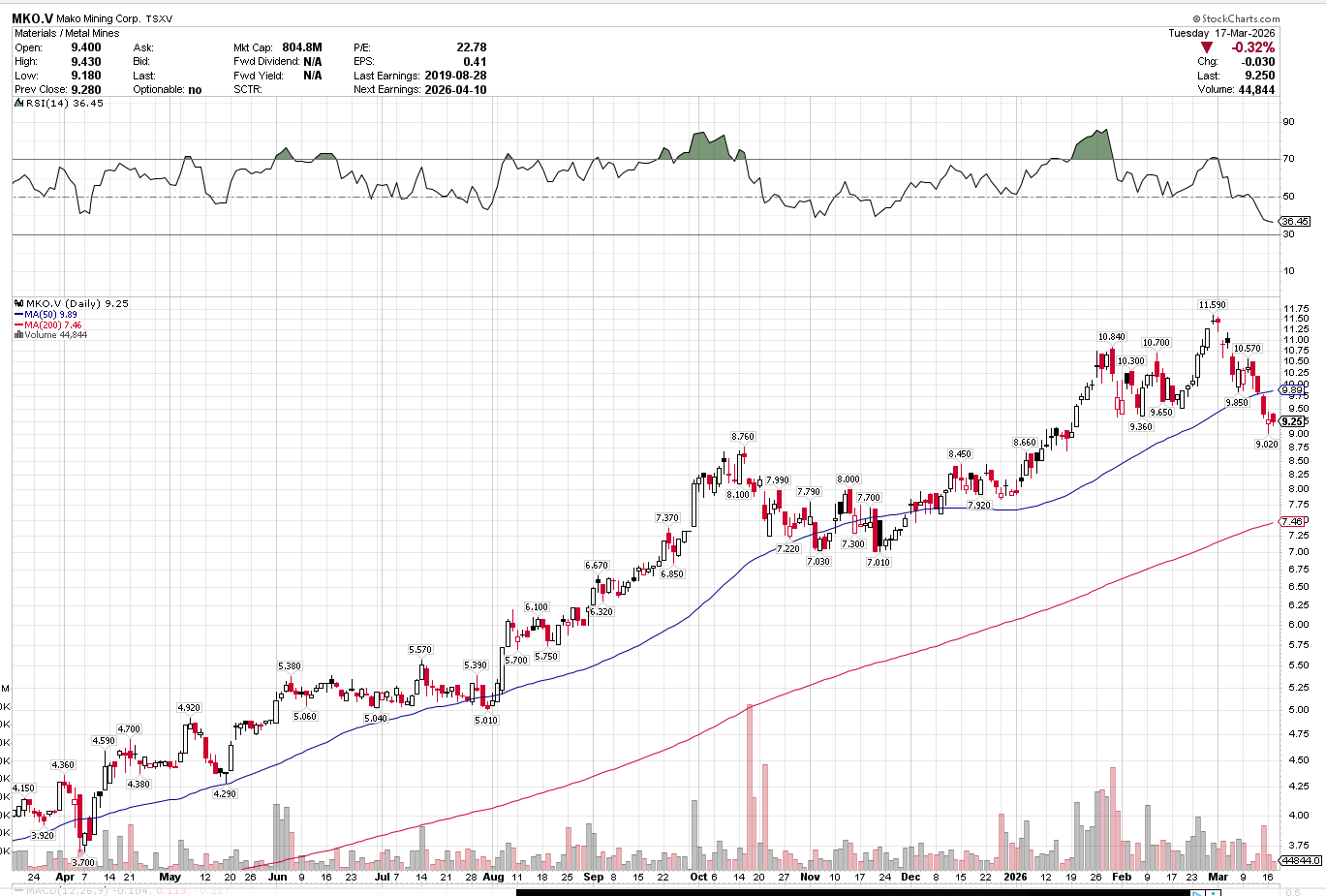Click the Next Earnings date 2026-04-10
Image resolution: width=1326 pixels, height=896 pixels.
(x=454, y=89)
